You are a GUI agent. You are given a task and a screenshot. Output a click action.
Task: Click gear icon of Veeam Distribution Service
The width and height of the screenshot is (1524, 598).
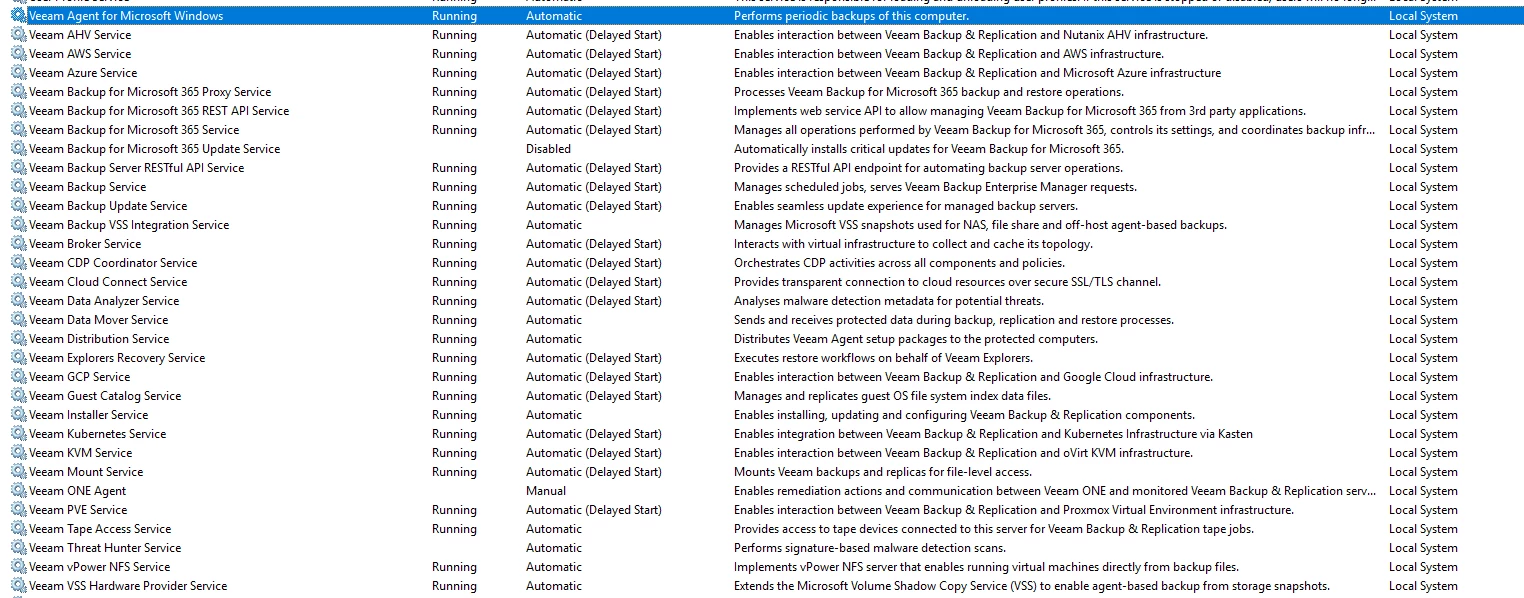pos(19,339)
